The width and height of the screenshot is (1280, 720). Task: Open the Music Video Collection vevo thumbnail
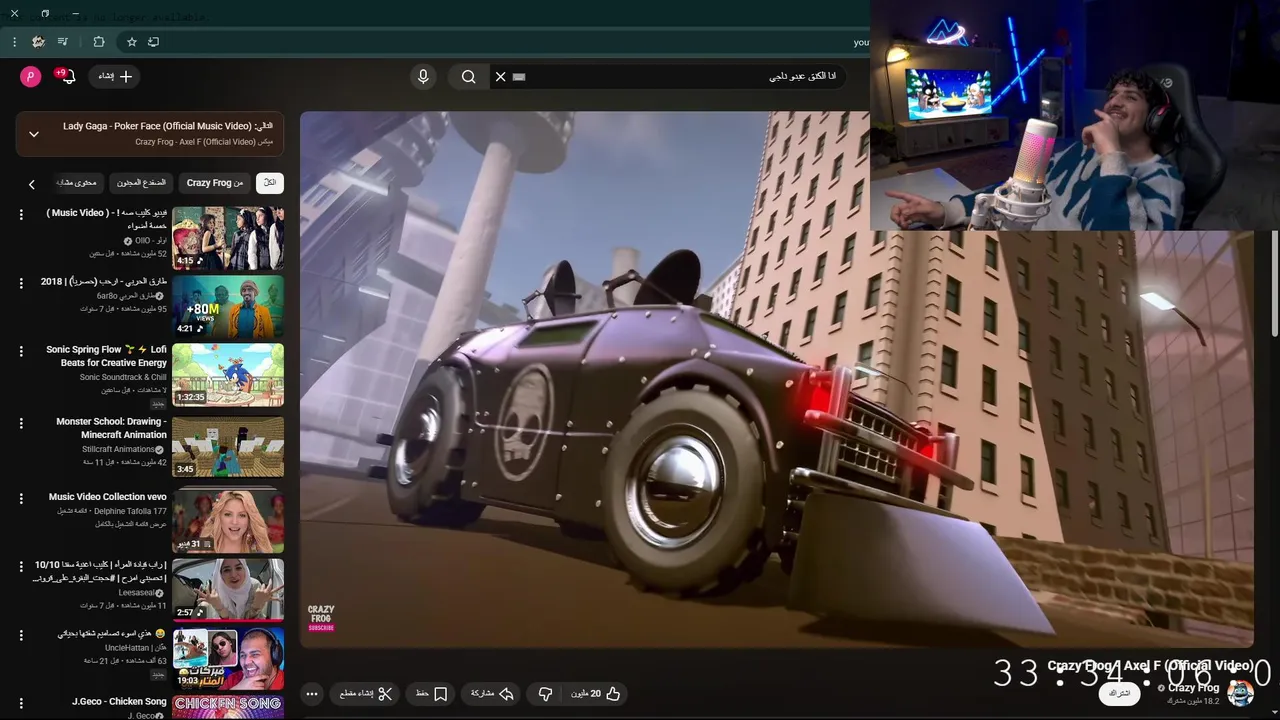pos(228,521)
